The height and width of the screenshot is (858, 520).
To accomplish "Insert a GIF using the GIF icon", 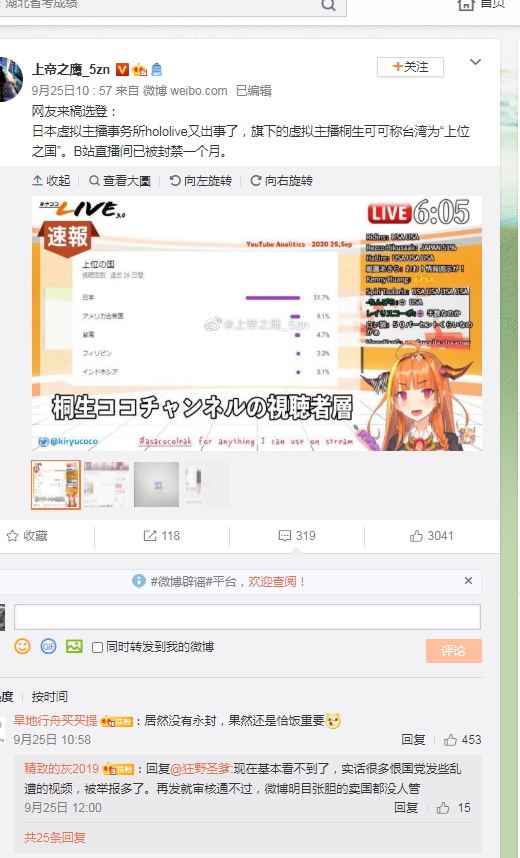I will (x=49, y=646).
